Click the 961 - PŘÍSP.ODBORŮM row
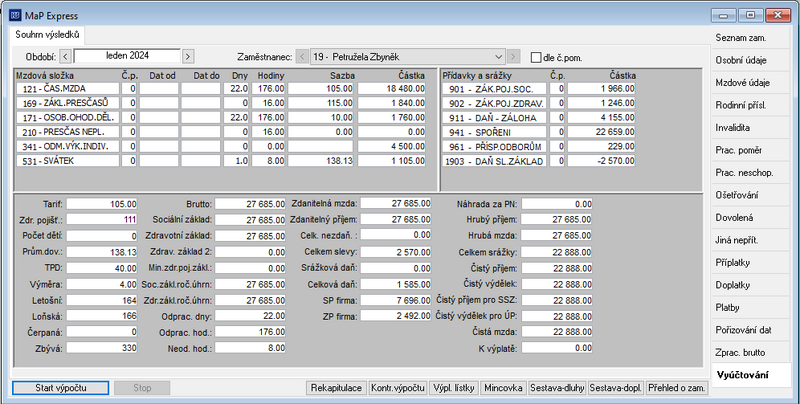 539,146
